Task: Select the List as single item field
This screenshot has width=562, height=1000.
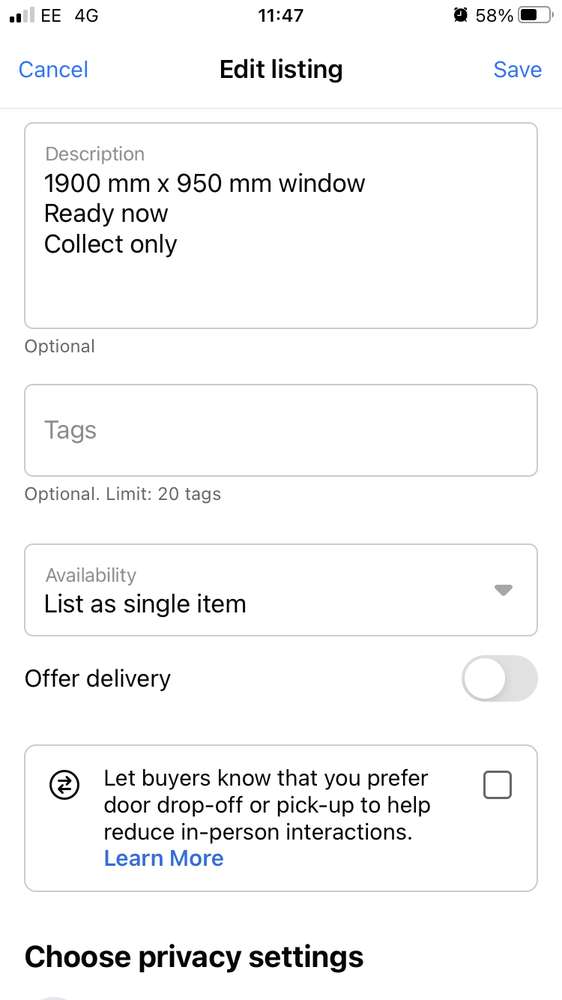Action: tap(281, 590)
